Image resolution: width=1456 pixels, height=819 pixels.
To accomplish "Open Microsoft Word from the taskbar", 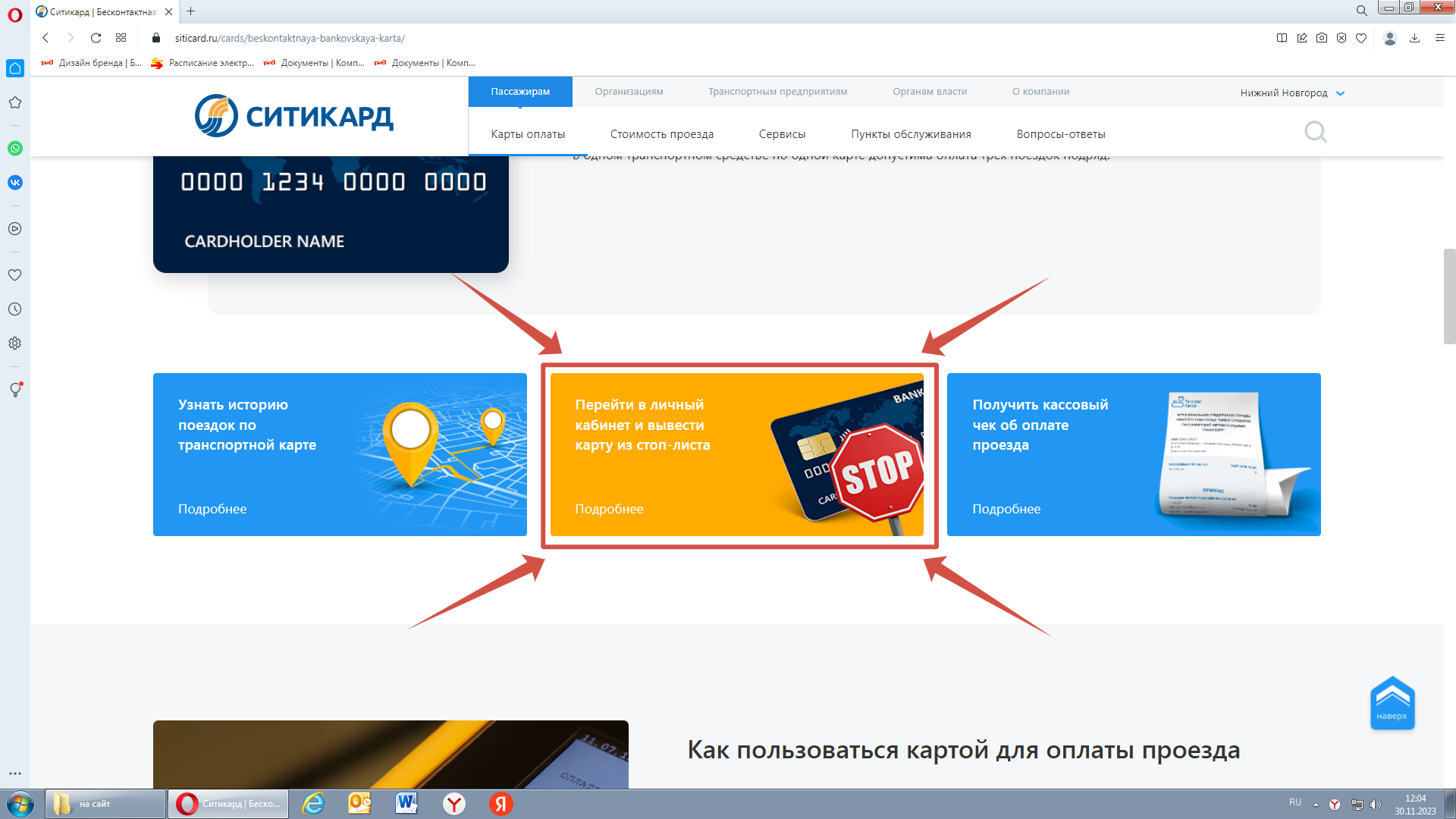I will 406,804.
